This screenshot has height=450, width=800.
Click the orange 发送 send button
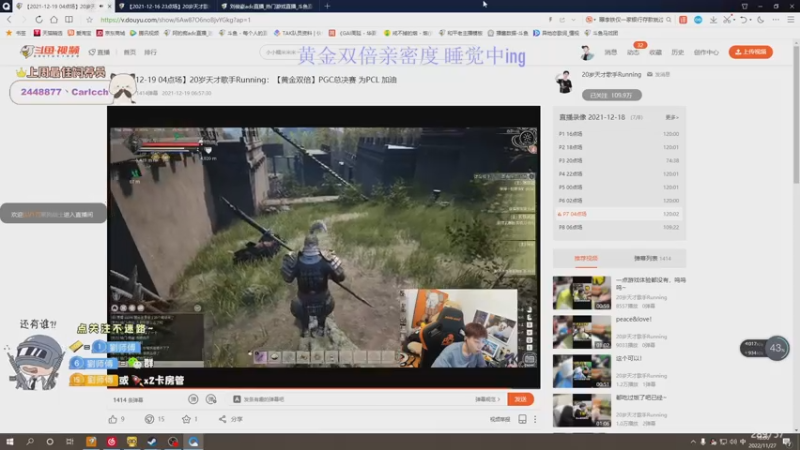(x=520, y=399)
